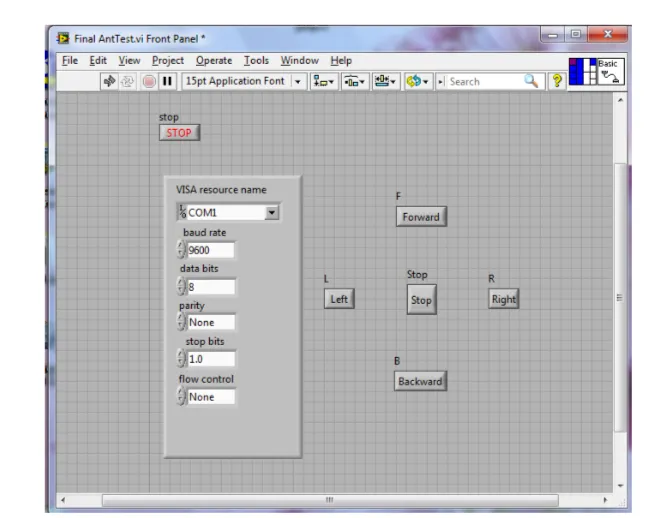Toggle the red STOP boolean button

click(x=179, y=132)
